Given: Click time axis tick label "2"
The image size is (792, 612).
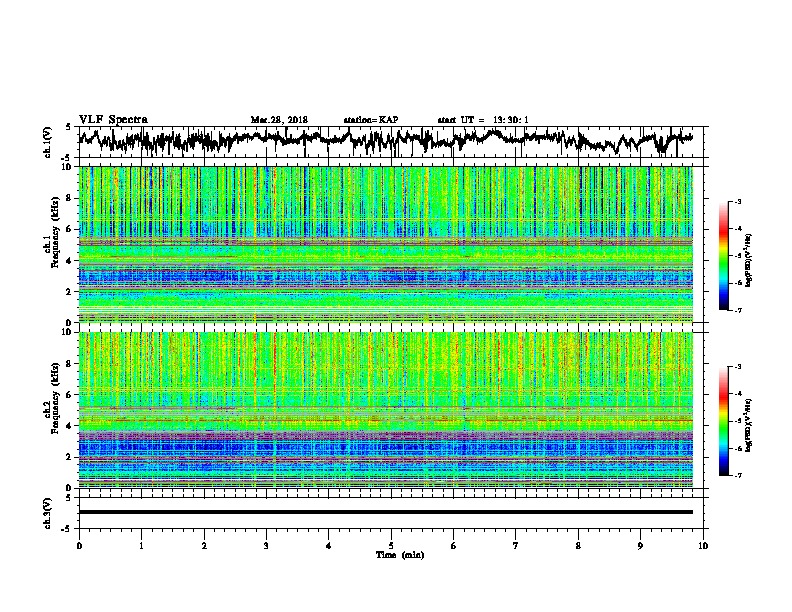Looking at the screenshot, I should (x=204, y=545).
